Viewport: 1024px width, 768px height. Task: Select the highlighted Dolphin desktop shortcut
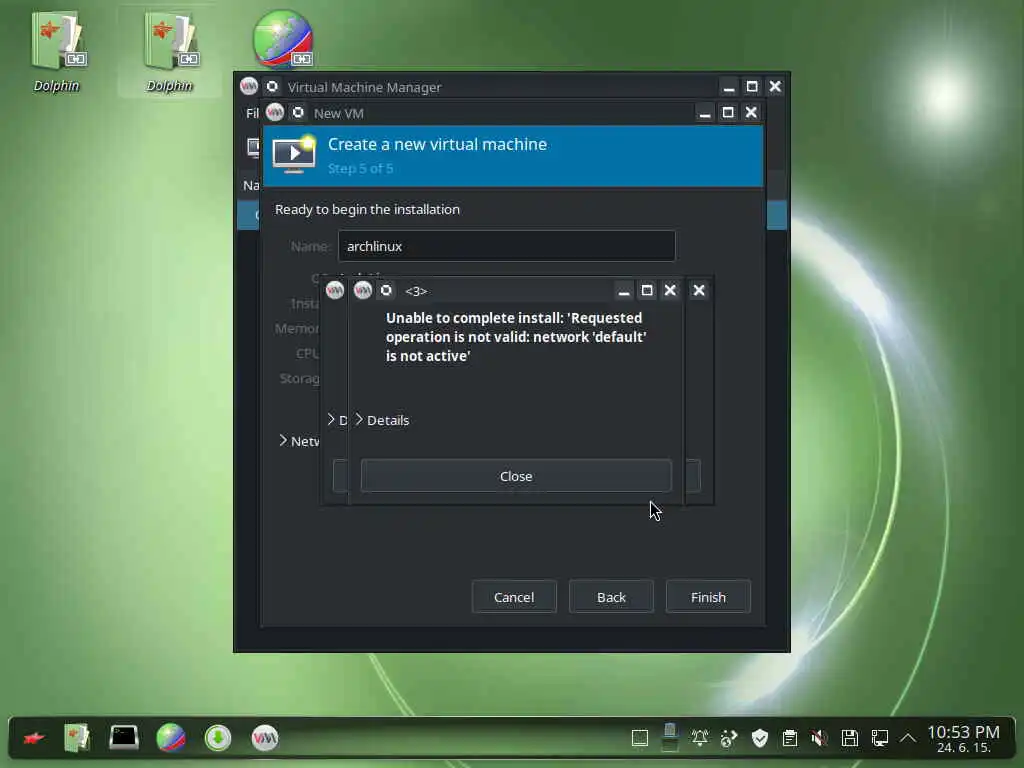point(170,52)
